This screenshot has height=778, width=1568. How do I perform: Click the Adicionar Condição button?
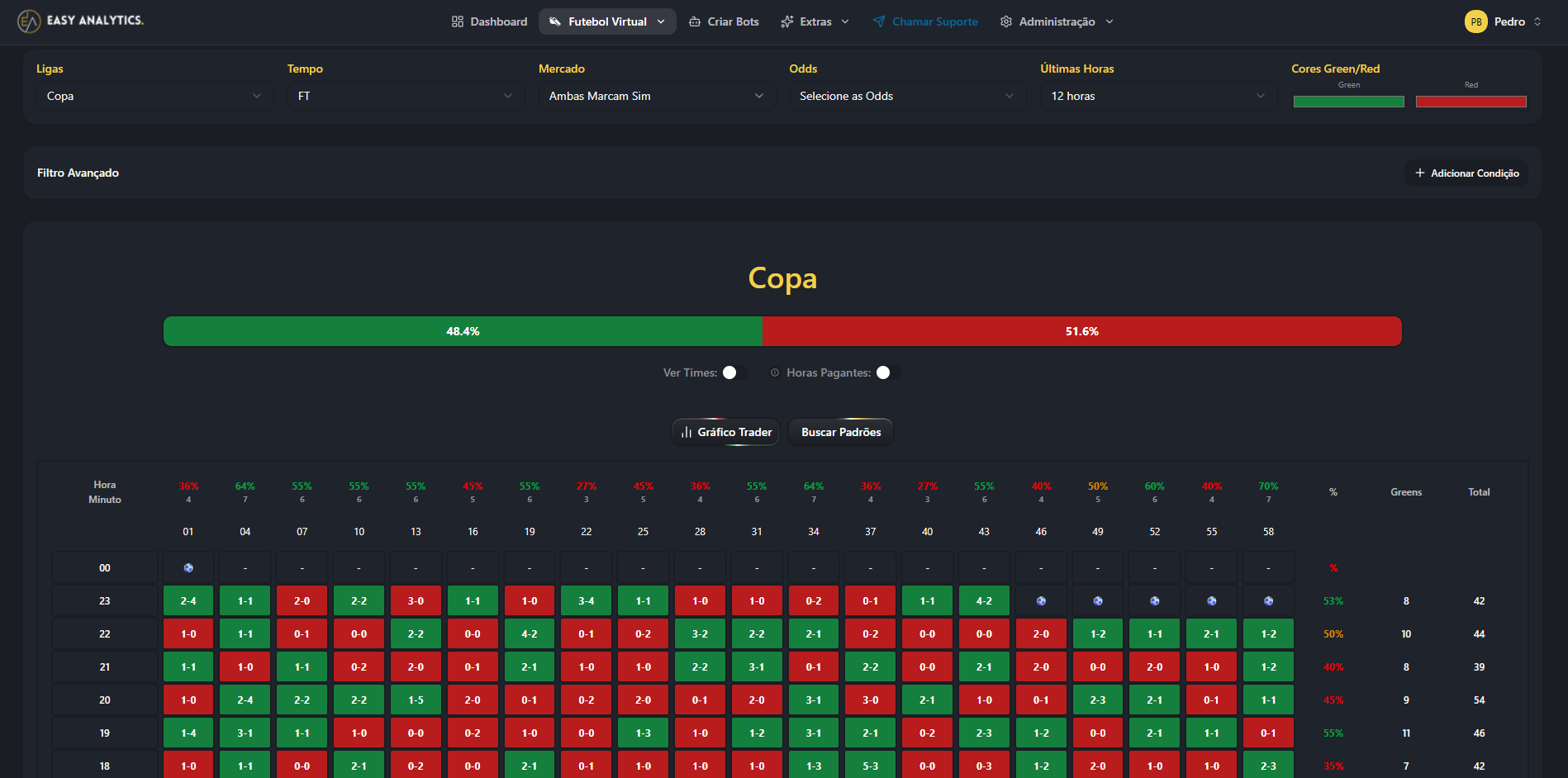point(1466,173)
